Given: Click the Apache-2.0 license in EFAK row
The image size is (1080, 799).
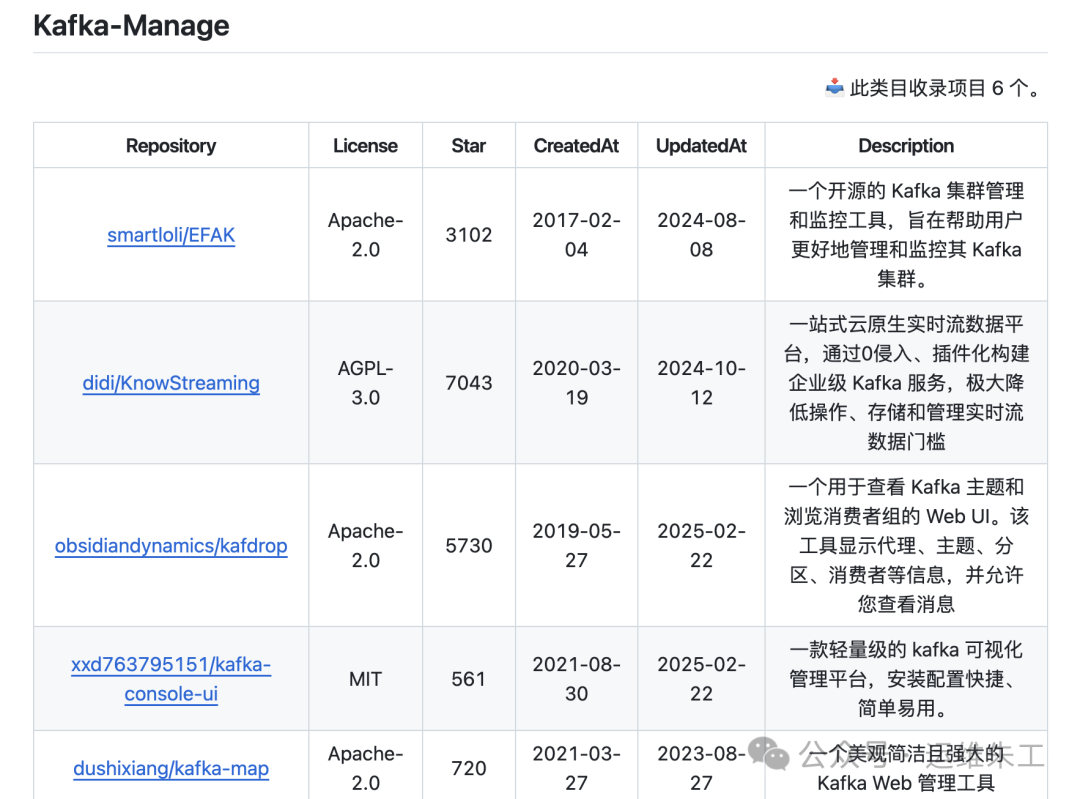Looking at the screenshot, I should (365, 235).
